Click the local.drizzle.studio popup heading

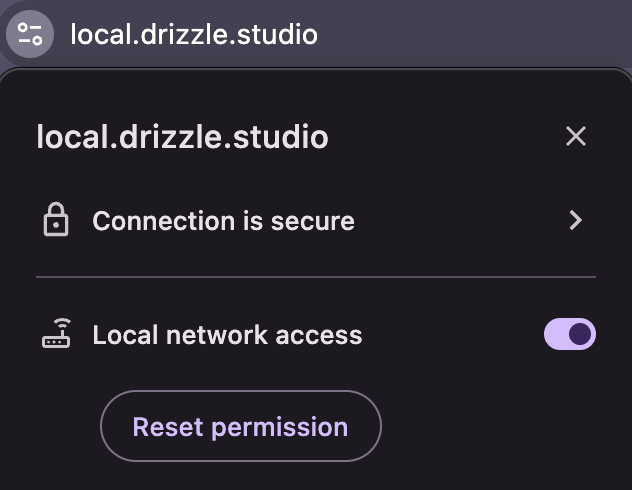182,137
